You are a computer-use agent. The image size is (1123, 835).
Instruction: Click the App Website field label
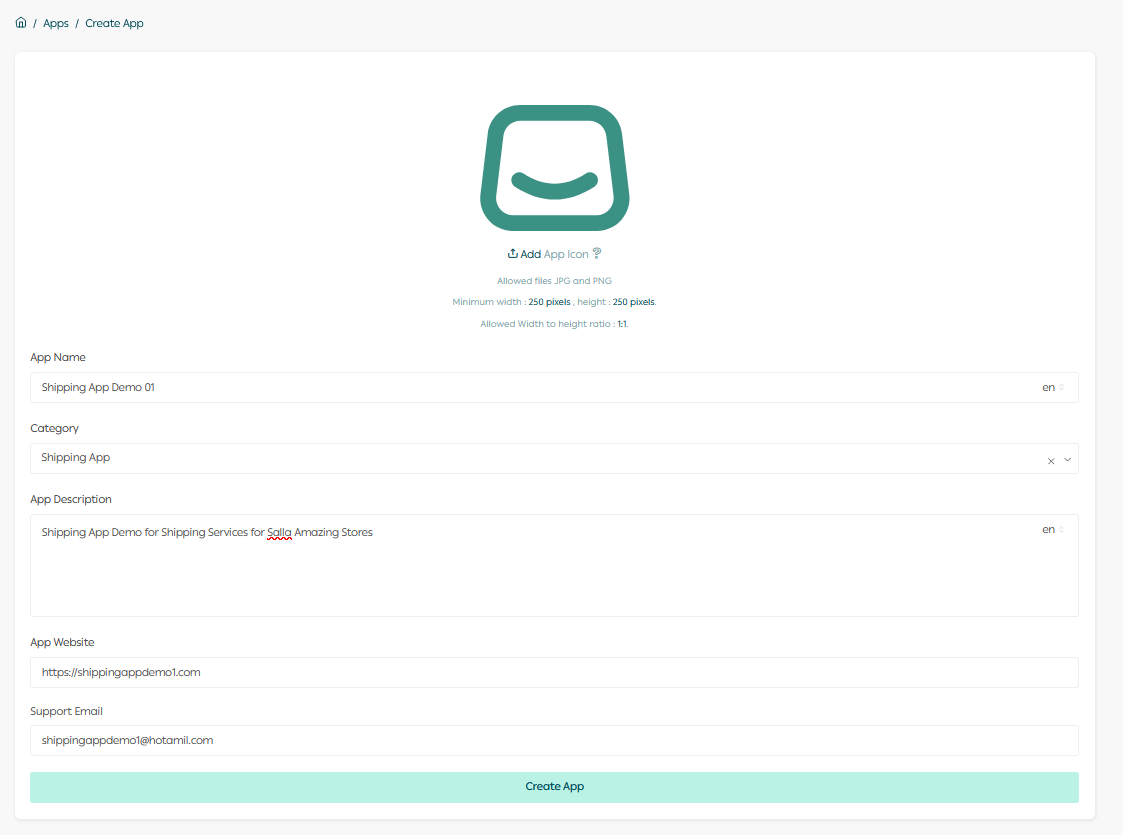pos(62,642)
